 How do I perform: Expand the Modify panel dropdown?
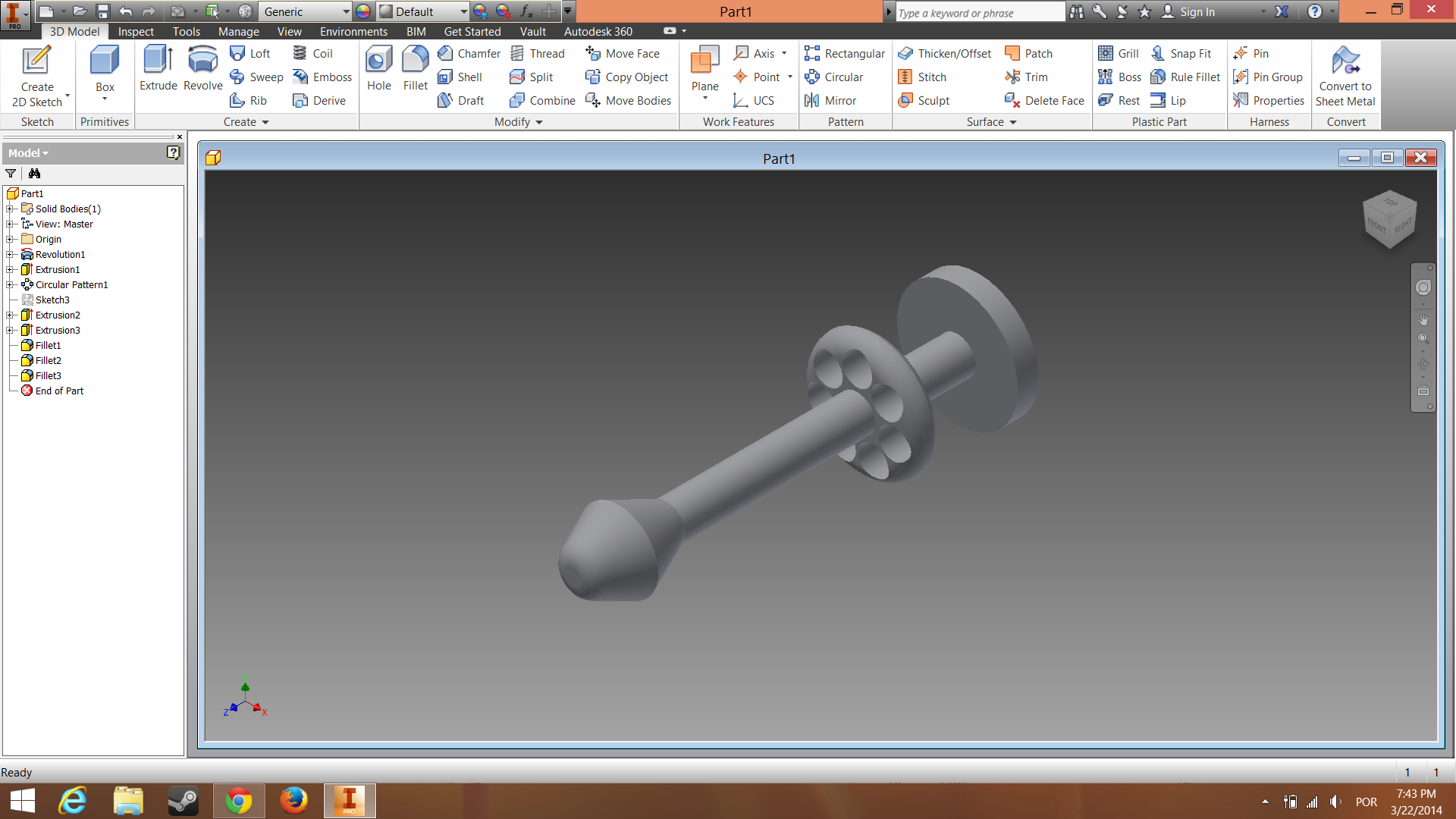coord(539,122)
